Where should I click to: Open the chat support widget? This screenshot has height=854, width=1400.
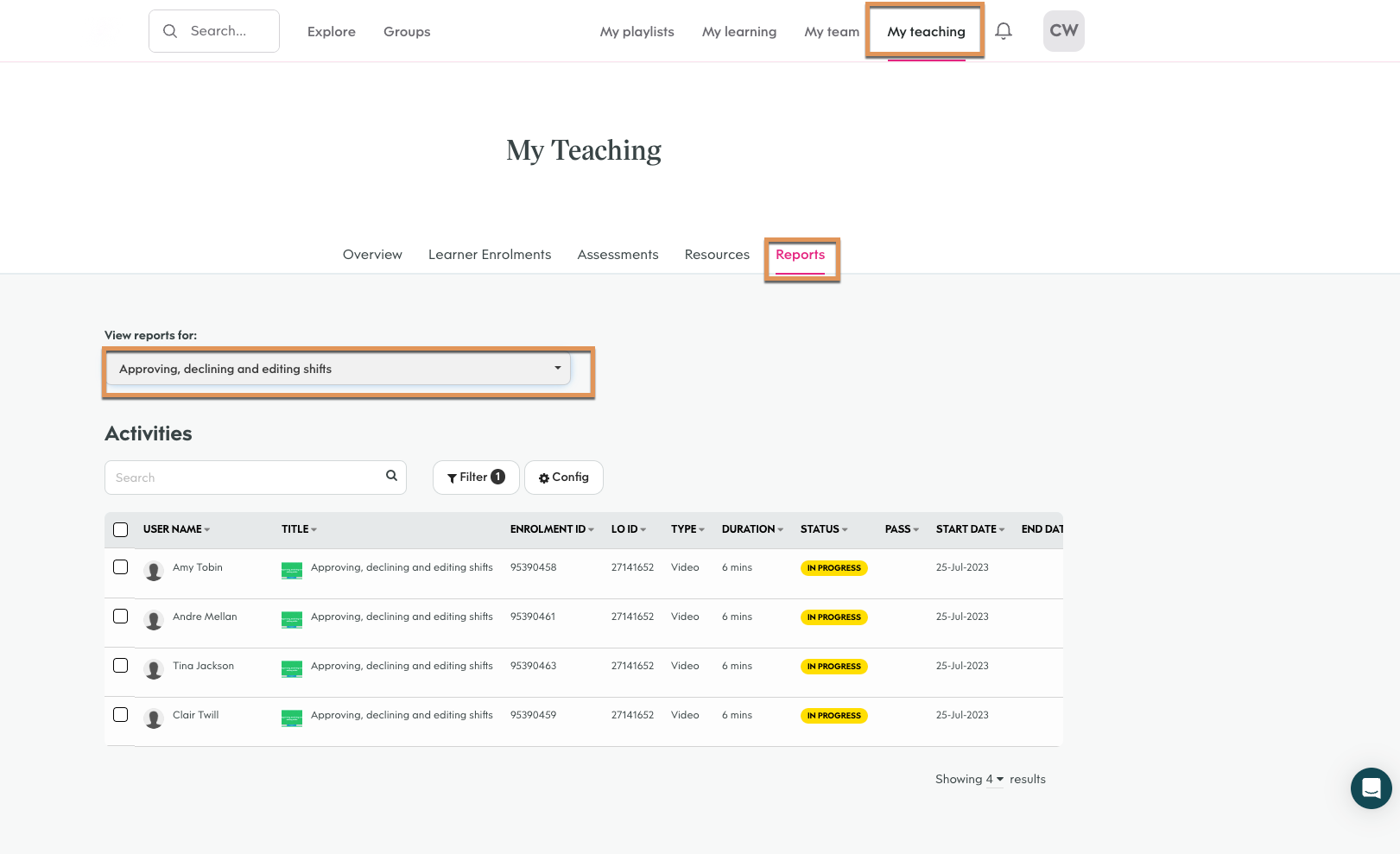click(1371, 788)
